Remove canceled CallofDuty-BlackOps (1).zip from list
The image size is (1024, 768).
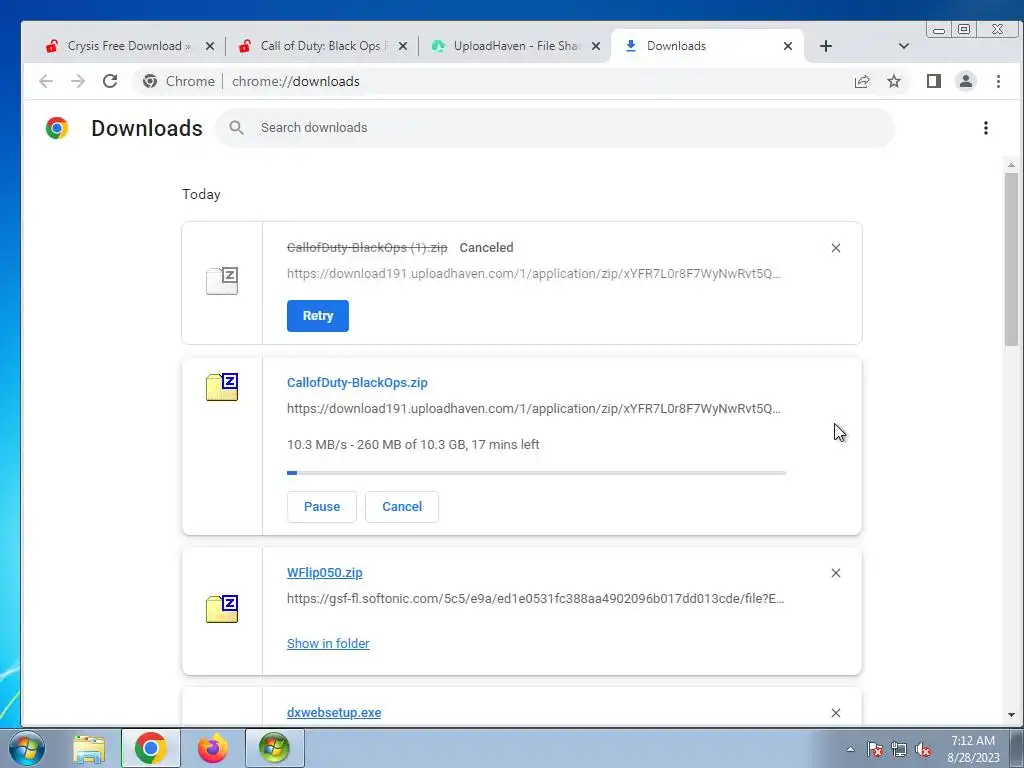coord(835,248)
